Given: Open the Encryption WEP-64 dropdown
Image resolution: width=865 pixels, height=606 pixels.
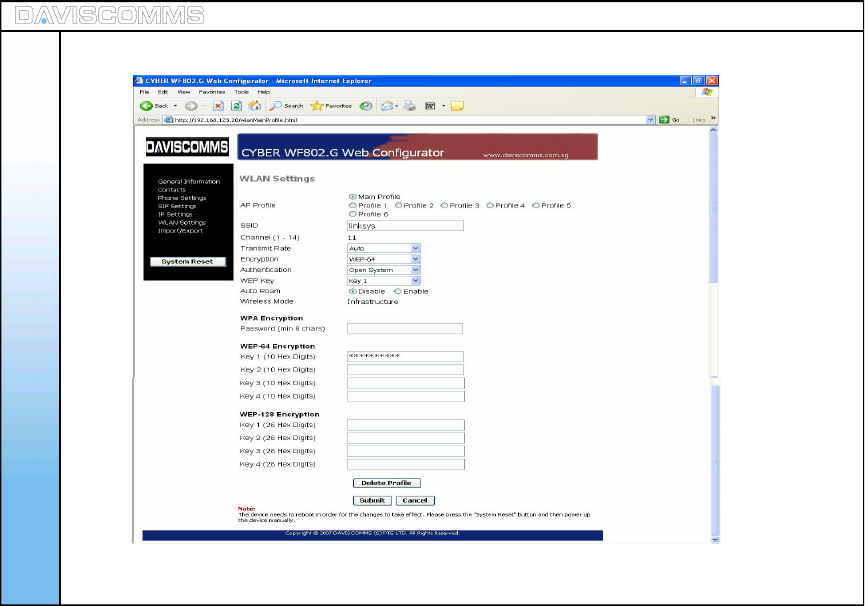Looking at the screenshot, I should [416, 259].
